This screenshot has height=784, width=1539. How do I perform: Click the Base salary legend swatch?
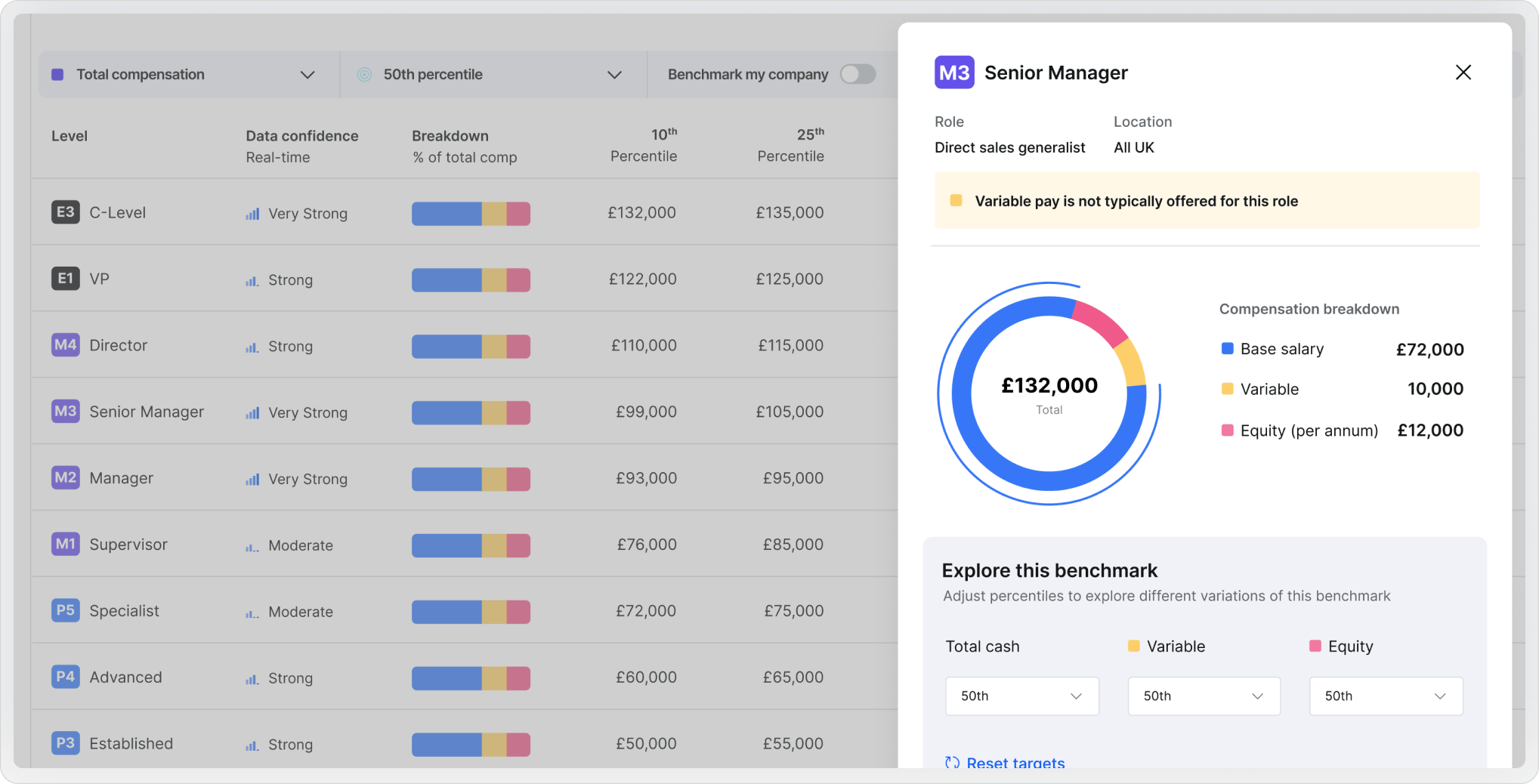pos(1227,348)
